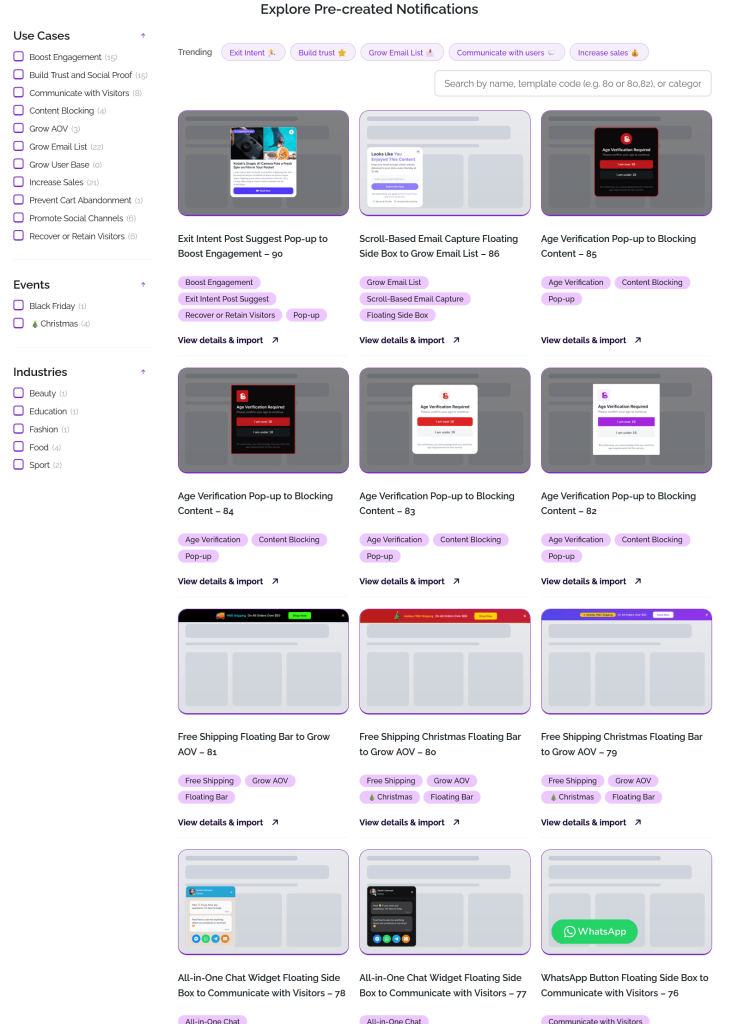
Task: Open the Scroll-Based Email Capture preview thumbnail
Action: click(x=445, y=163)
